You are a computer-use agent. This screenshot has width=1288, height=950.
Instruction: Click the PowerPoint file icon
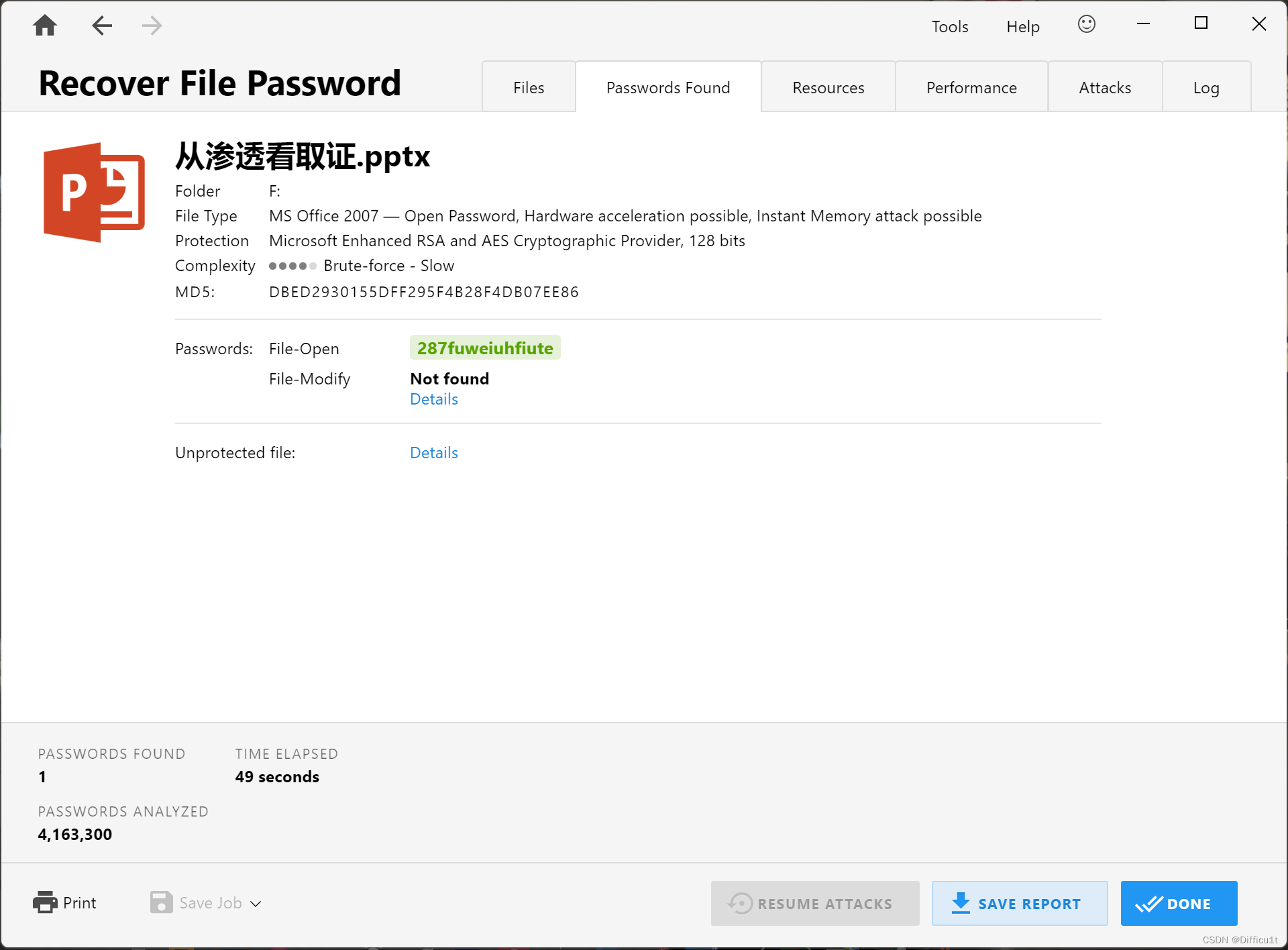94,192
